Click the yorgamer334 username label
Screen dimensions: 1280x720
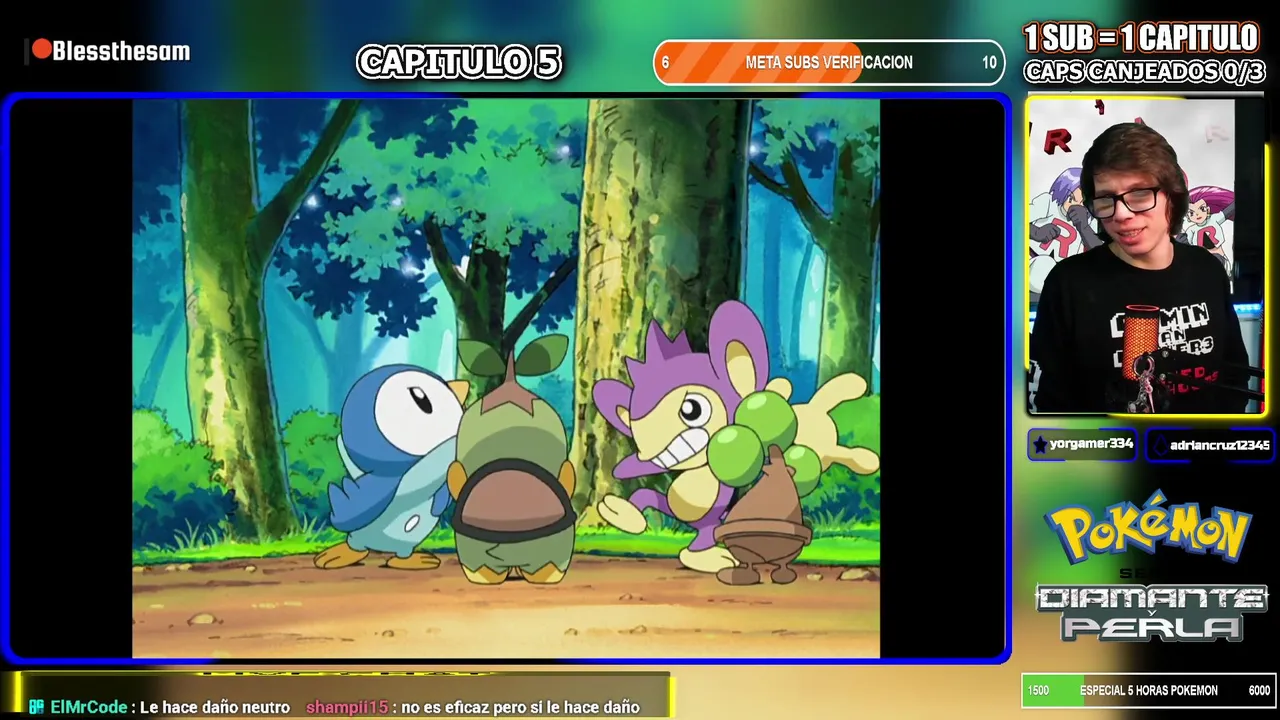click(1091, 444)
